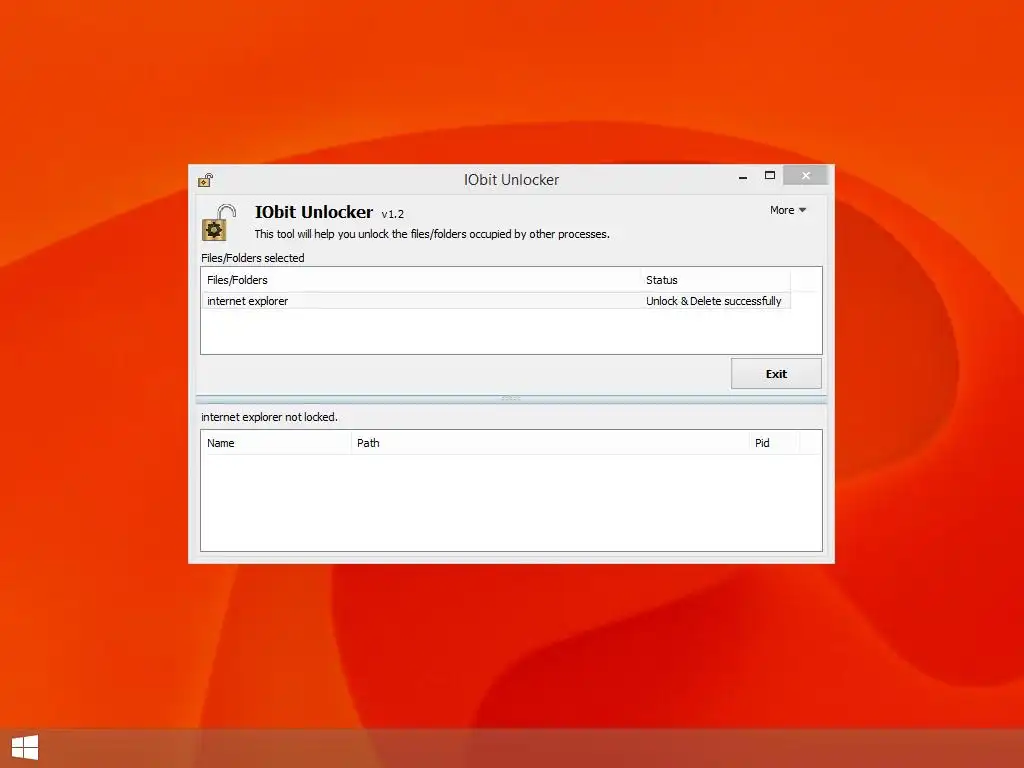Click the large padlock logo icon

219,223
